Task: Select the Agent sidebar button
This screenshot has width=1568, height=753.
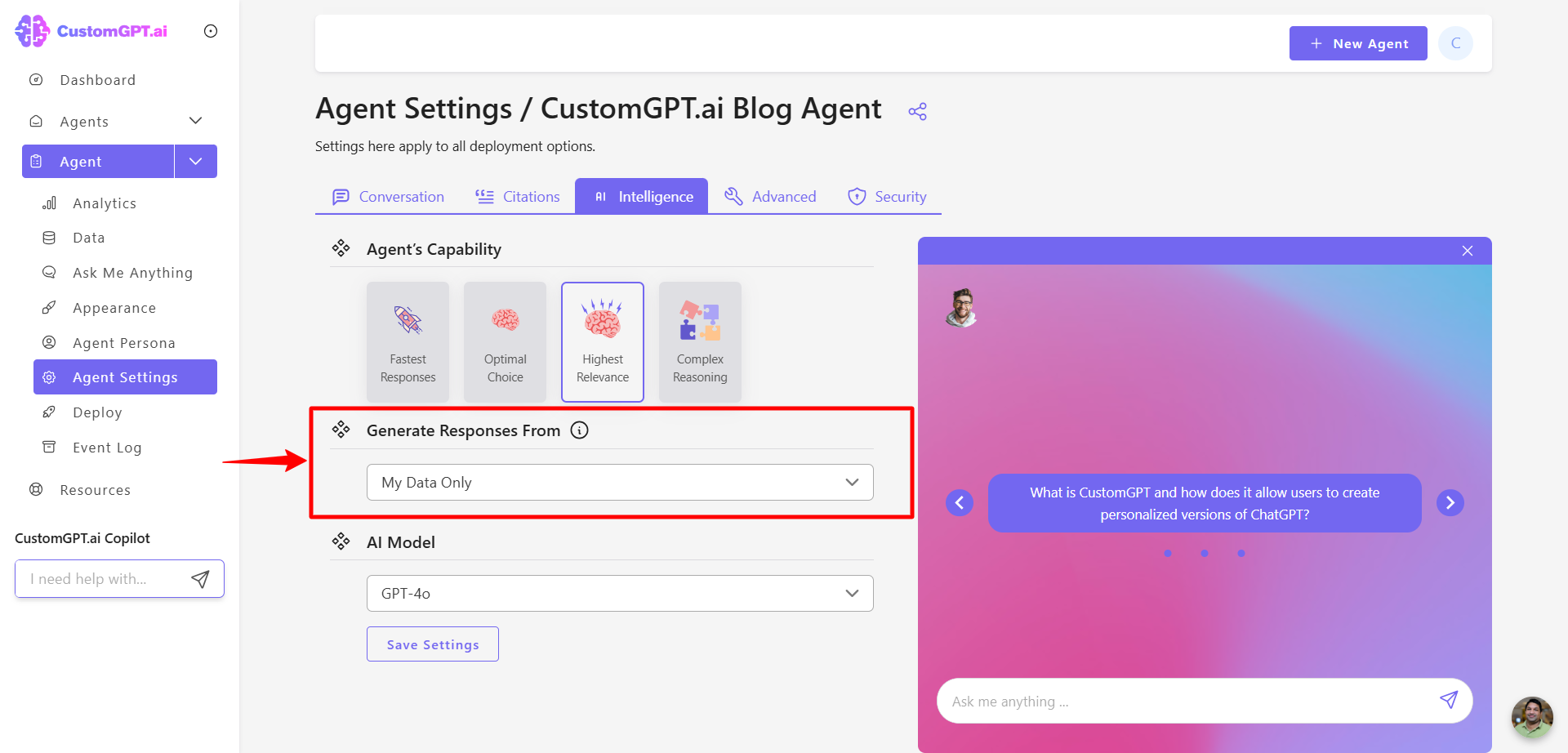Action: 98,162
